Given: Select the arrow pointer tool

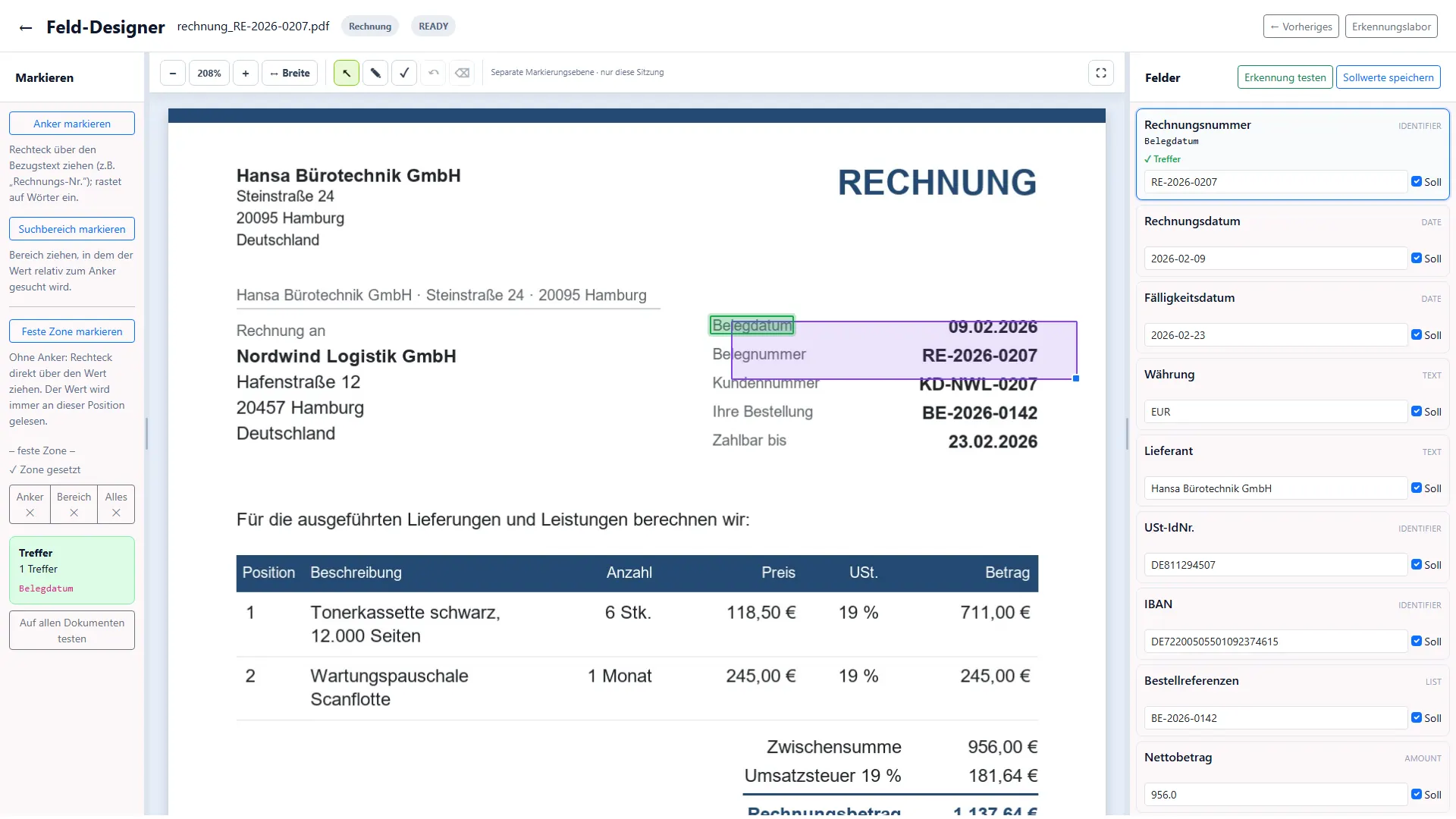Looking at the screenshot, I should (347, 73).
